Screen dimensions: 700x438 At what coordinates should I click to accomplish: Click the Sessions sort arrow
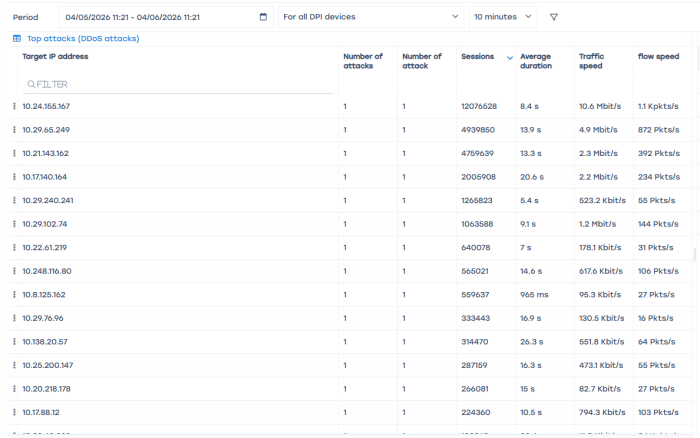pos(510,58)
